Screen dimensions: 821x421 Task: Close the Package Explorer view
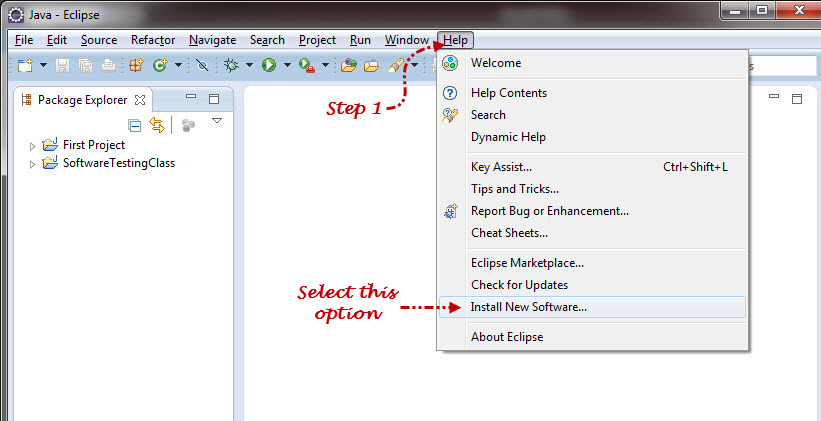point(140,99)
